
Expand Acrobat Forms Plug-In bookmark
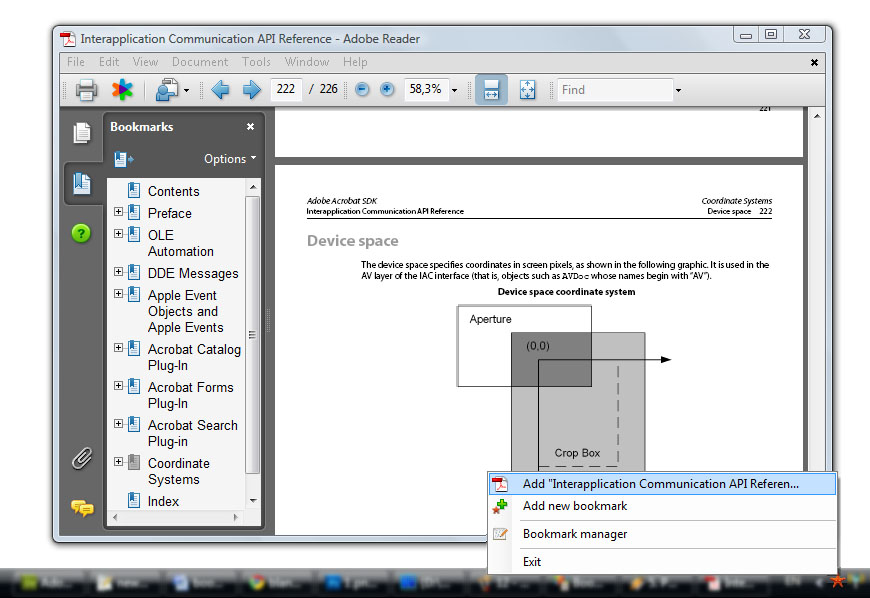click(x=118, y=386)
